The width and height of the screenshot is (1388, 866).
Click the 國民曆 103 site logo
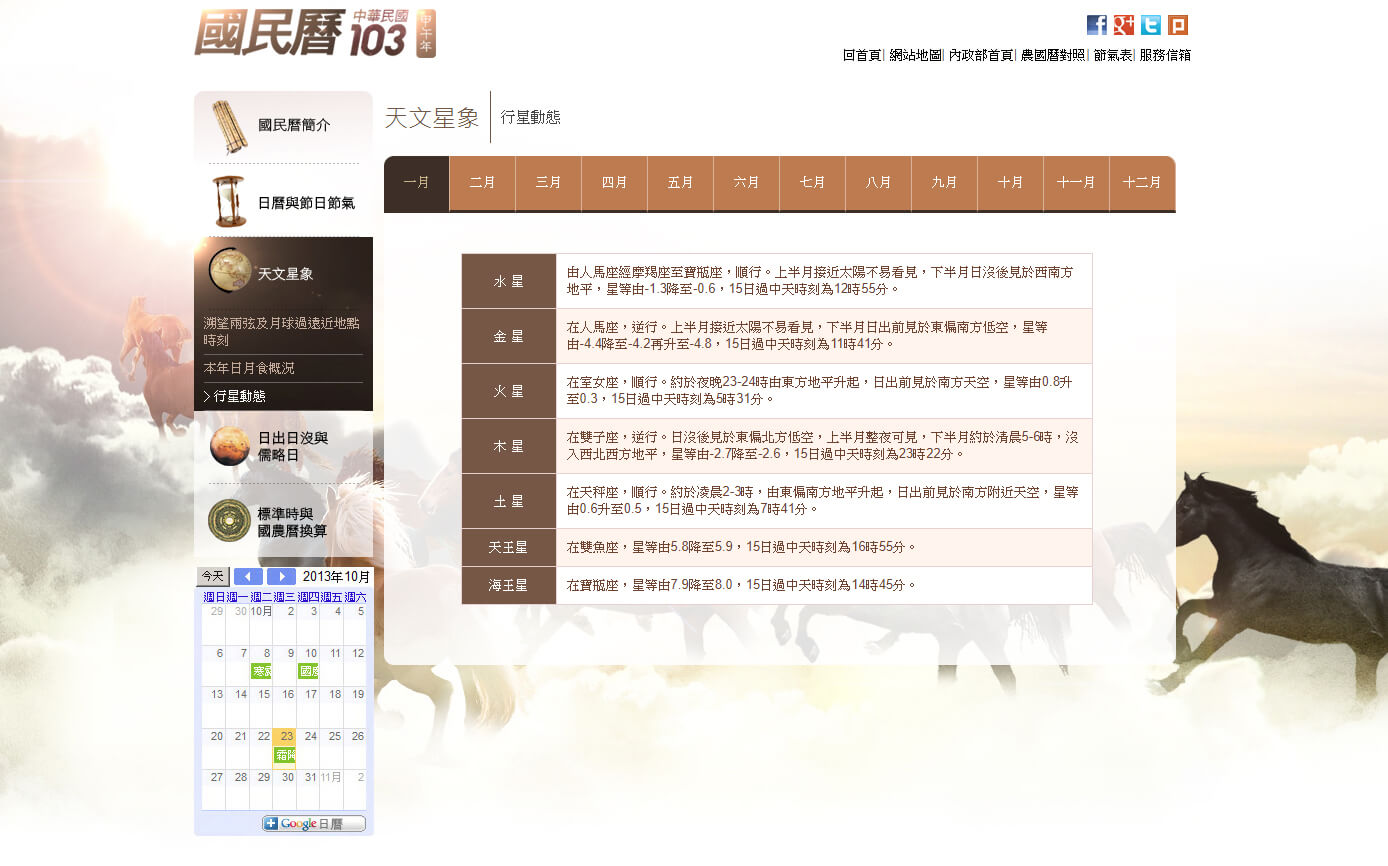tap(314, 34)
